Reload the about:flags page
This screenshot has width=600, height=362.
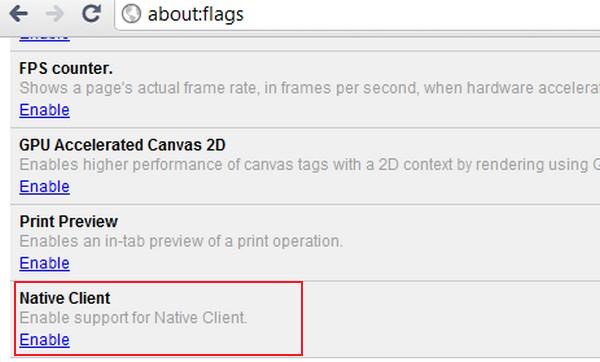(91, 13)
